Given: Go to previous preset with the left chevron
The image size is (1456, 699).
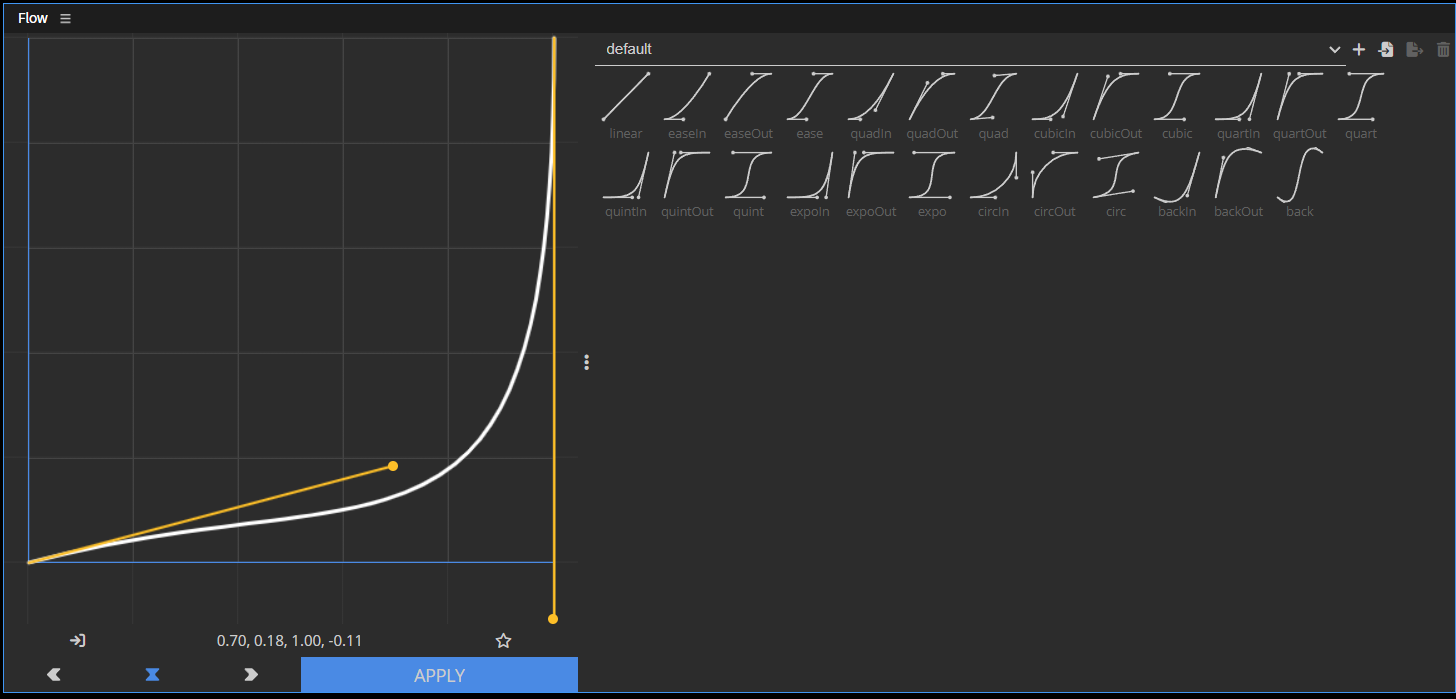Looking at the screenshot, I should pyautogui.click(x=53, y=675).
